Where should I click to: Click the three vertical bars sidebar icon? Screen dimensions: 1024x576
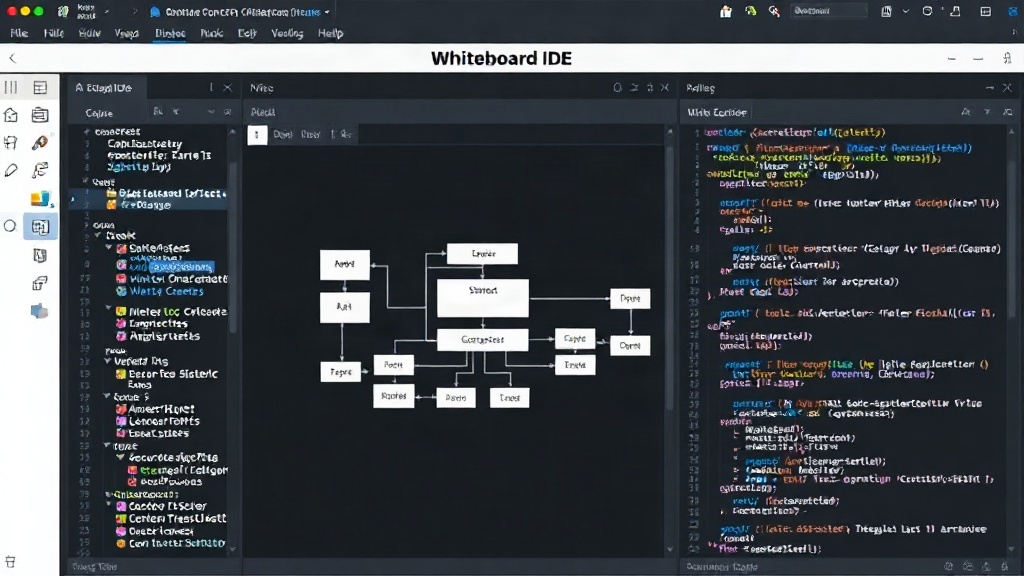[11, 87]
